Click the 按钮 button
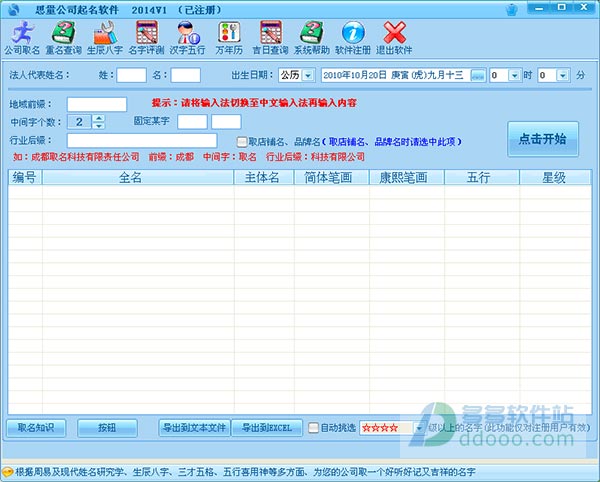 pos(107,428)
